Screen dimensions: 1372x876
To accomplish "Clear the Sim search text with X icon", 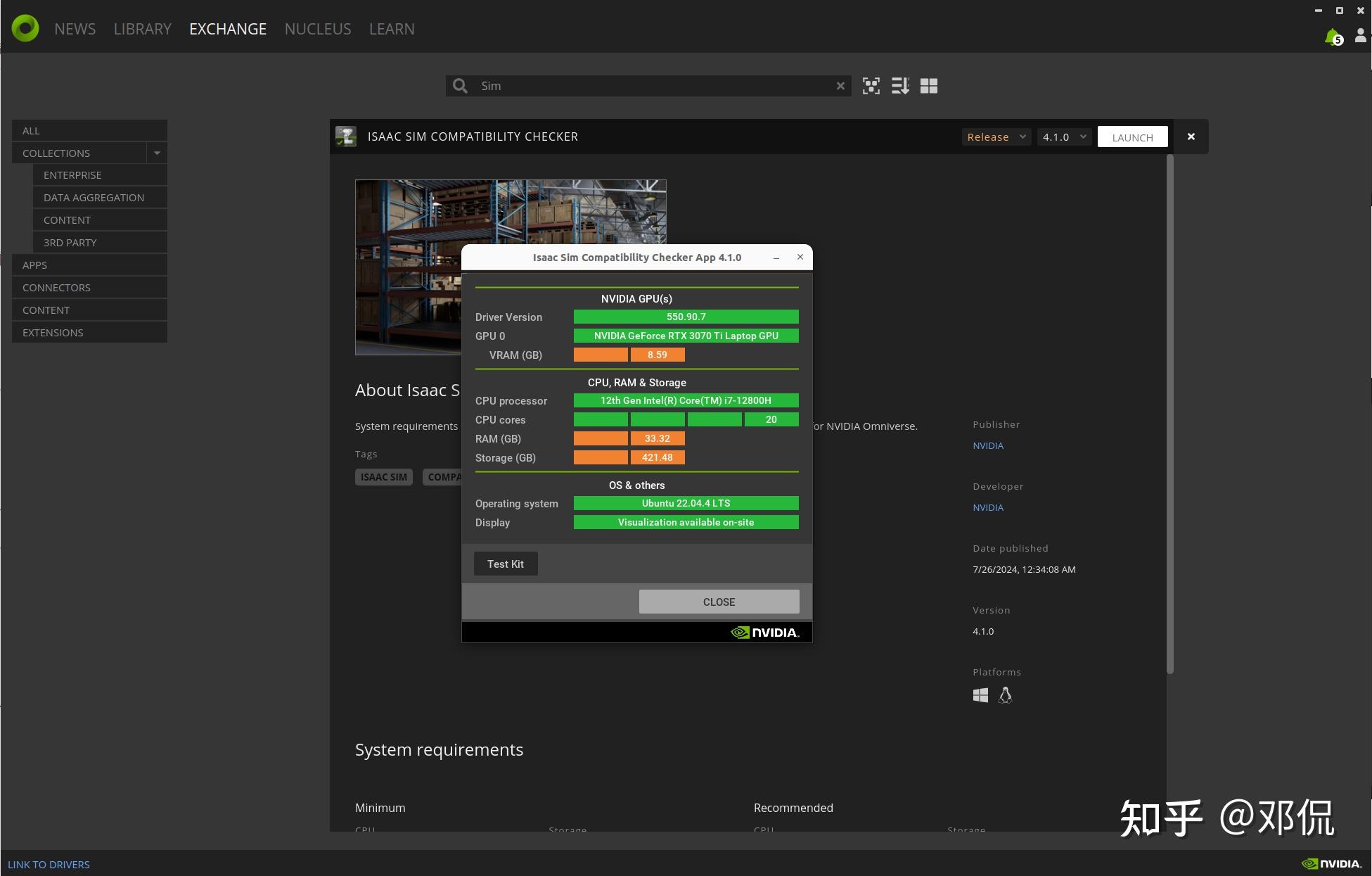I will [840, 86].
